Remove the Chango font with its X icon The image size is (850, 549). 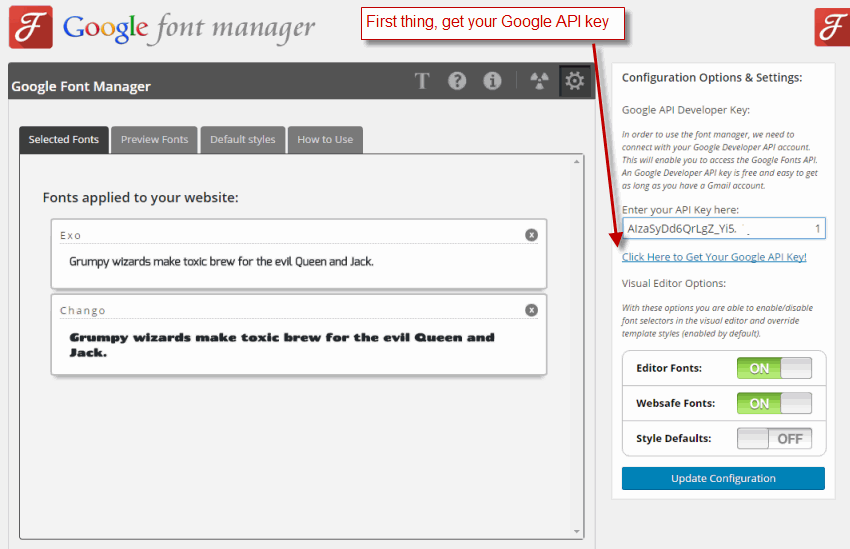pos(531,310)
